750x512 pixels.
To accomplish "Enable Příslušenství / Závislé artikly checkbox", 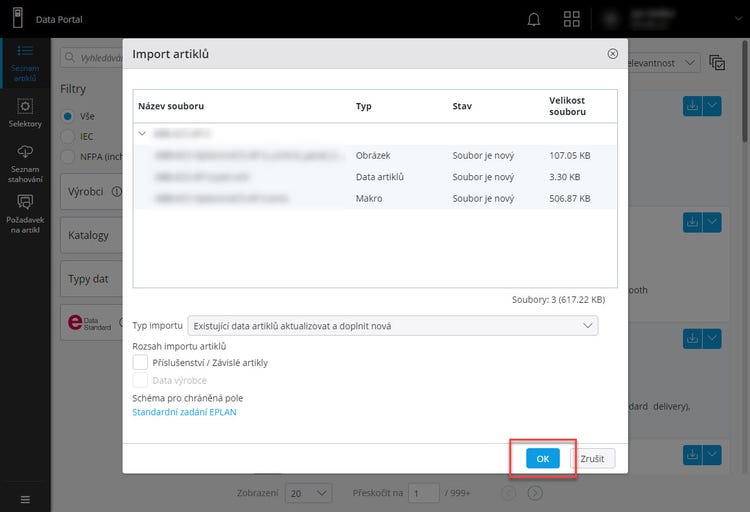I will pos(141,362).
